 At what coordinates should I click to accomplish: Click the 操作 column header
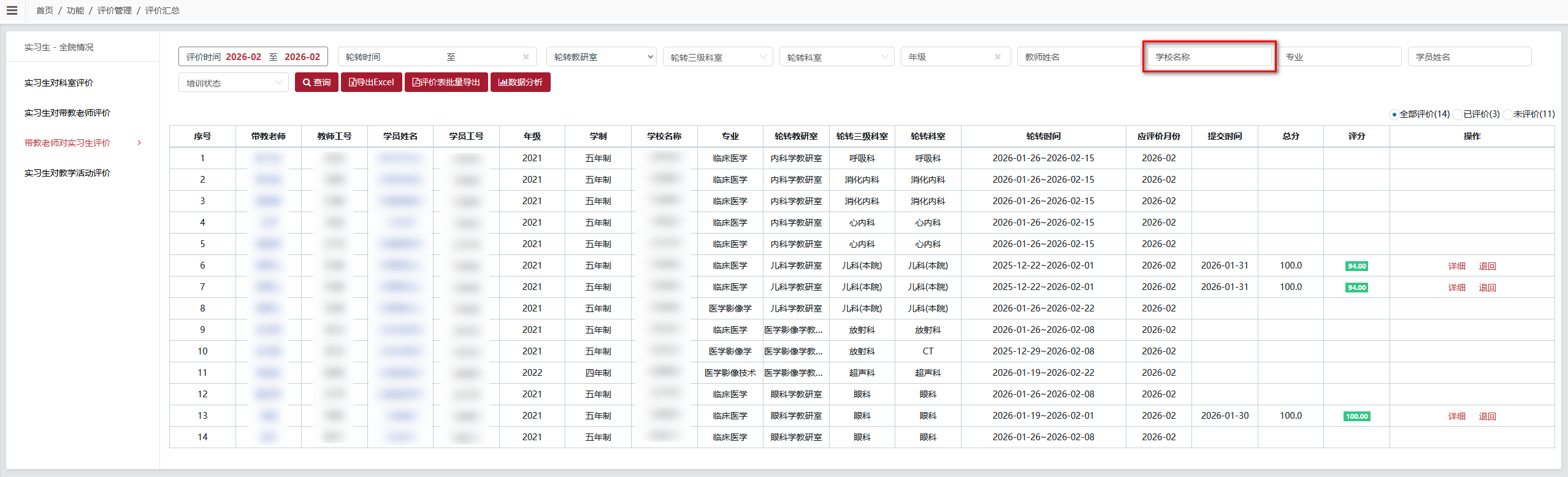click(x=1472, y=136)
